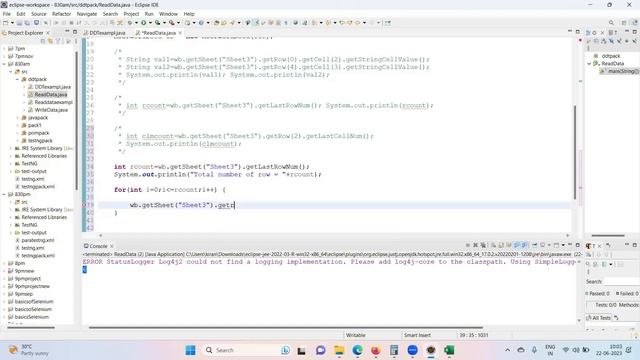Click the Save All toolbar icon
The height and width of the screenshot is (360, 640).
click(27, 23)
